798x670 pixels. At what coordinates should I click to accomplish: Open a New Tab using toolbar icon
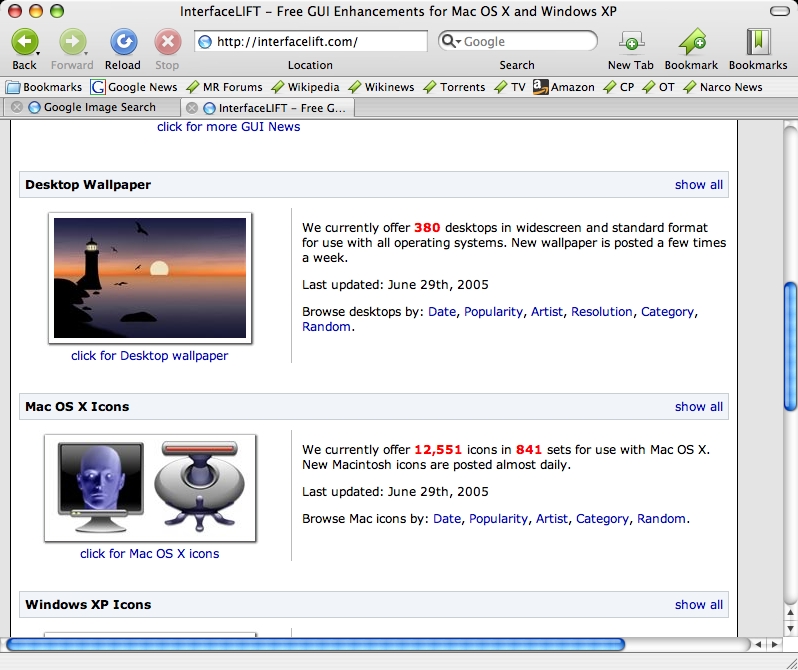tap(630, 42)
